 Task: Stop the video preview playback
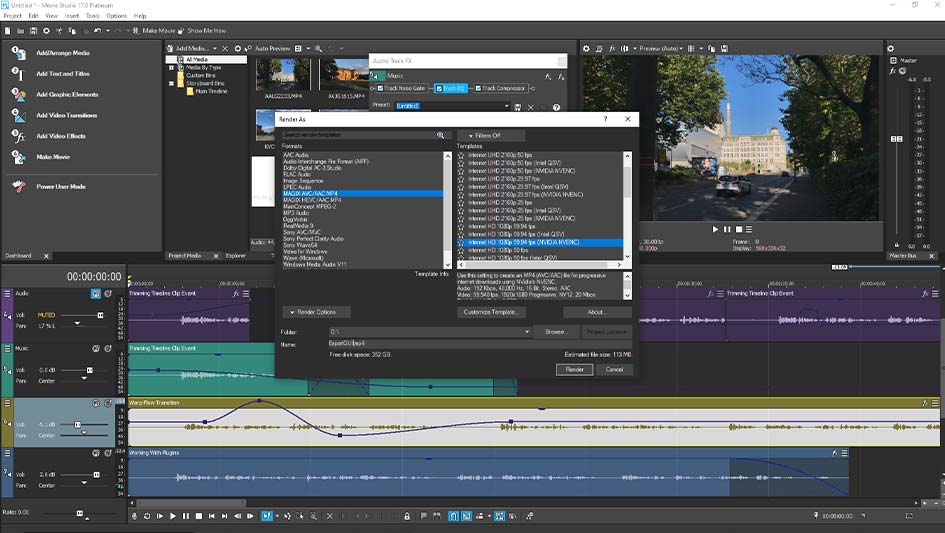(x=739, y=229)
